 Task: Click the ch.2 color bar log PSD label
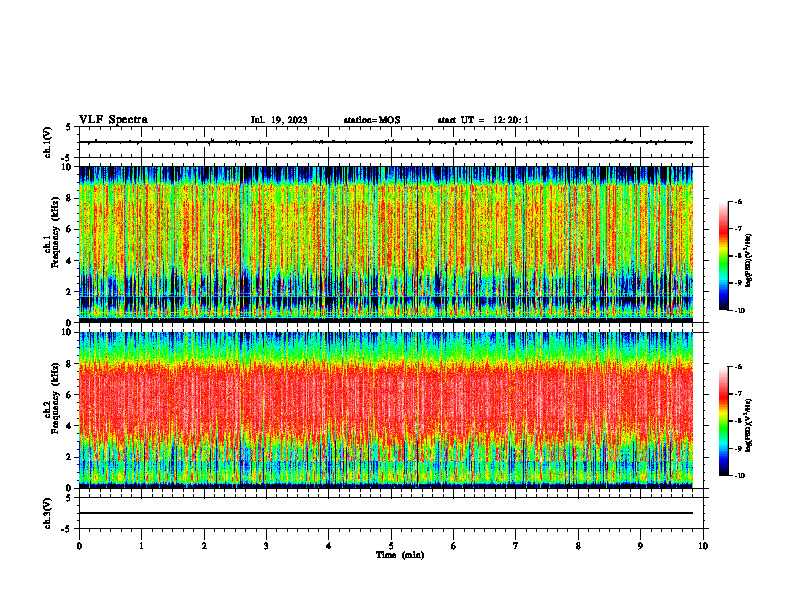point(748,425)
